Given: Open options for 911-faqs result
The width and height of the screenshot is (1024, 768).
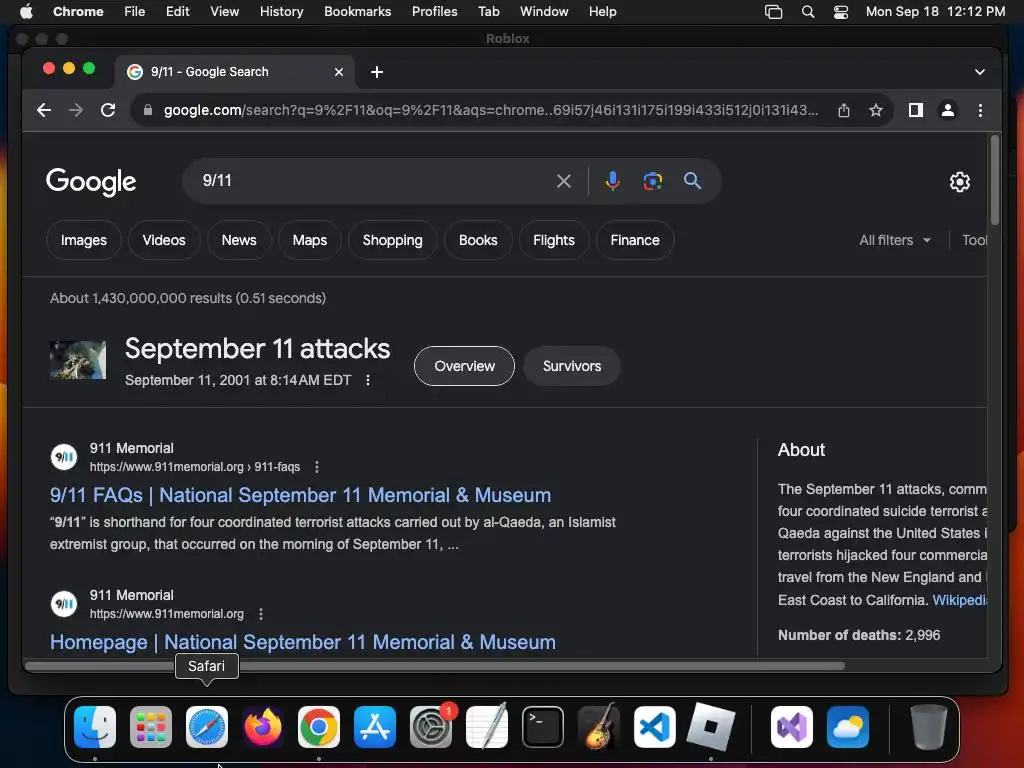Looking at the screenshot, I should (x=317, y=467).
